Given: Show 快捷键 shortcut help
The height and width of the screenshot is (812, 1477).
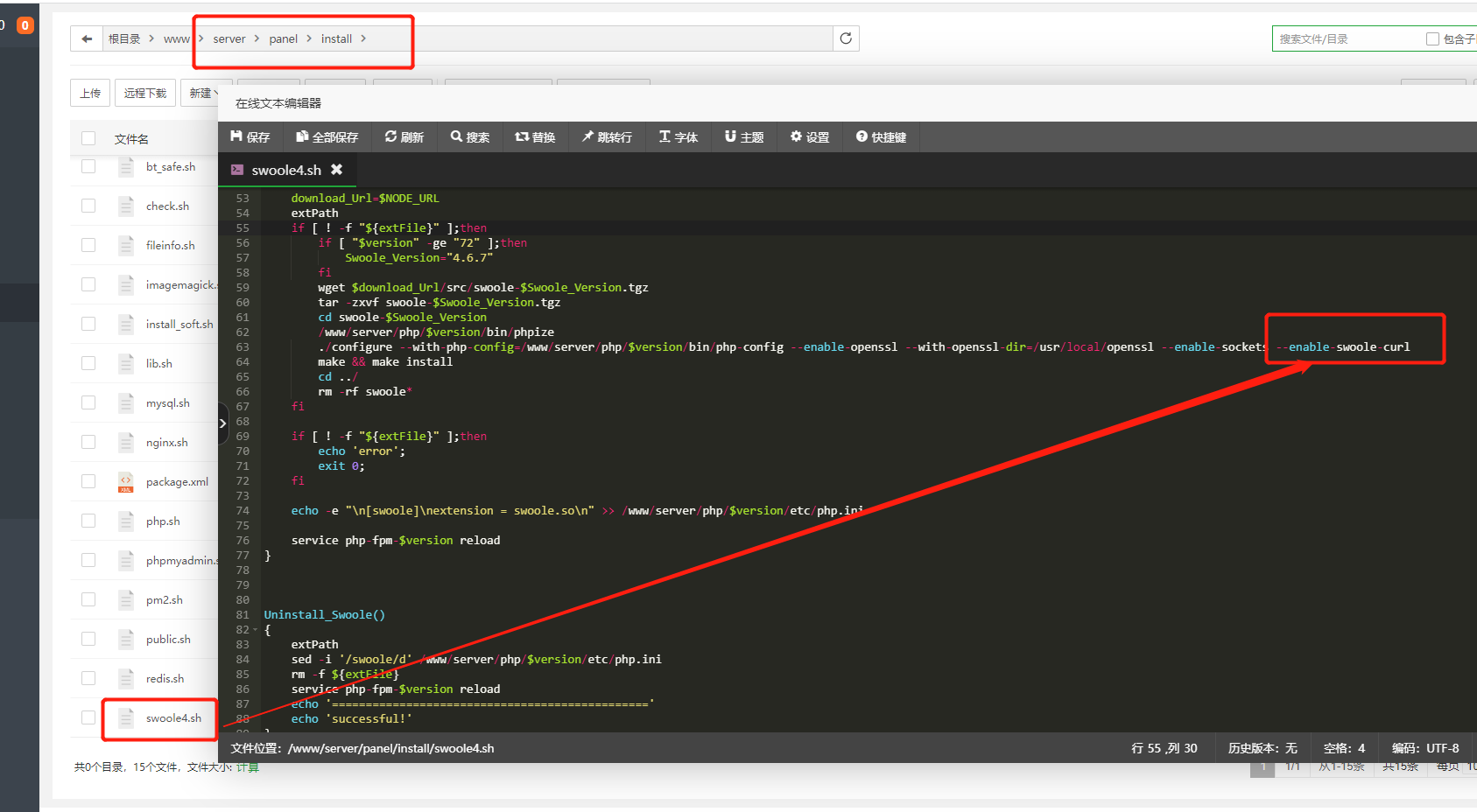Looking at the screenshot, I should pos(882,136).
